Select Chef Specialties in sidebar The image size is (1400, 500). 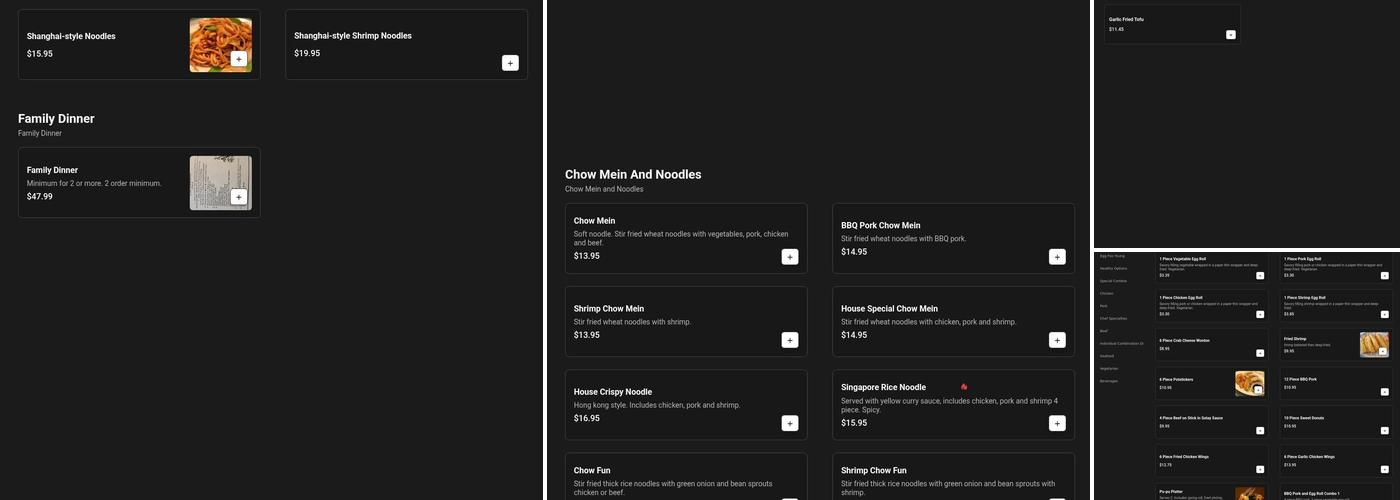tap(1113, 318)
